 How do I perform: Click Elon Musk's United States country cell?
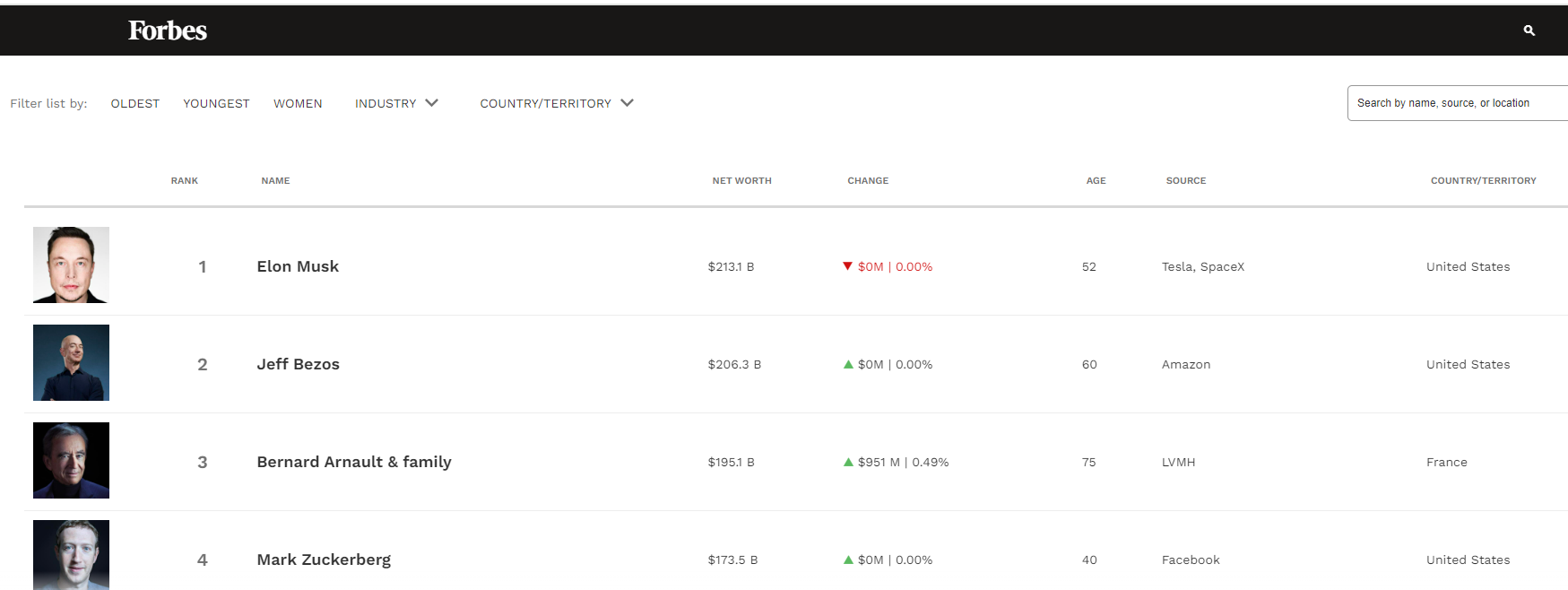(1468, 266)
